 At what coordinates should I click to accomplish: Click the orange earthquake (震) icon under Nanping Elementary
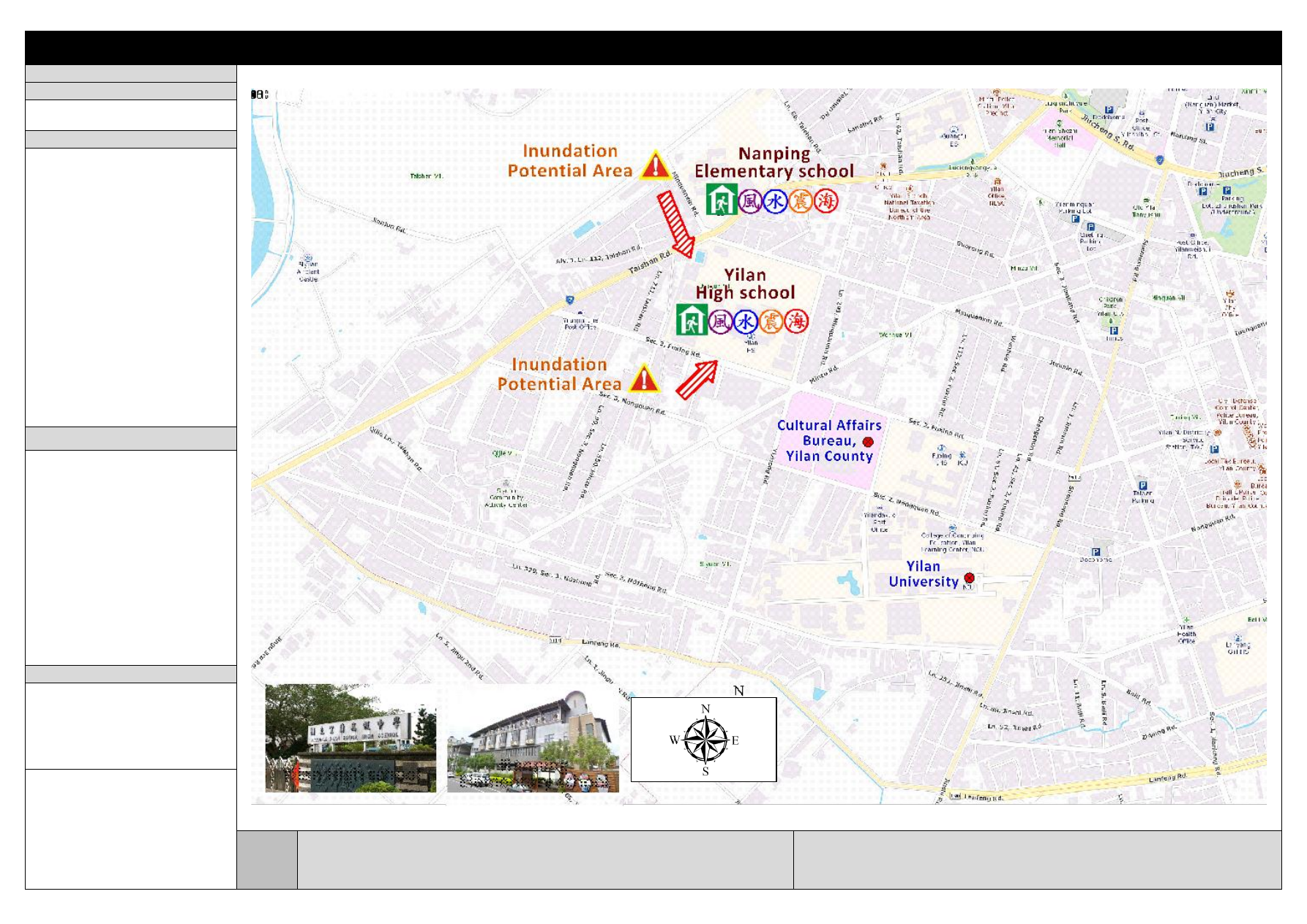click(801, 201)
